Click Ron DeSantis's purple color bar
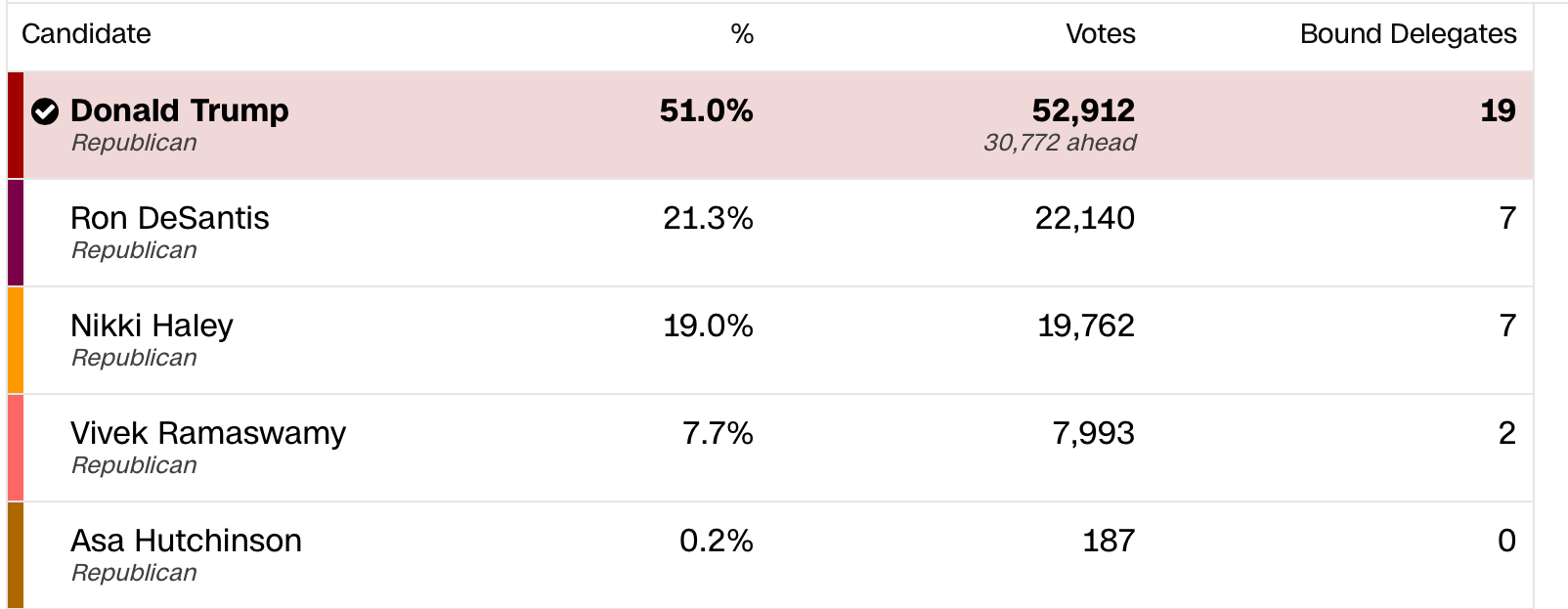The width and height of the screenshot is (1568, 609). coord(15,233)
